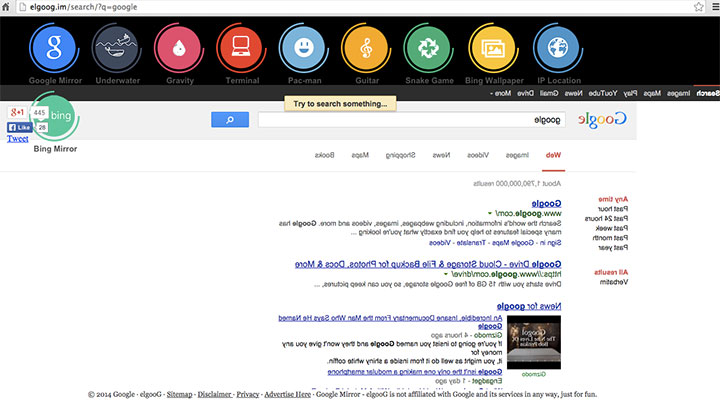Select the mirrored Maps results tab
The image size is (720, 401).
click(x=360, y=155)
